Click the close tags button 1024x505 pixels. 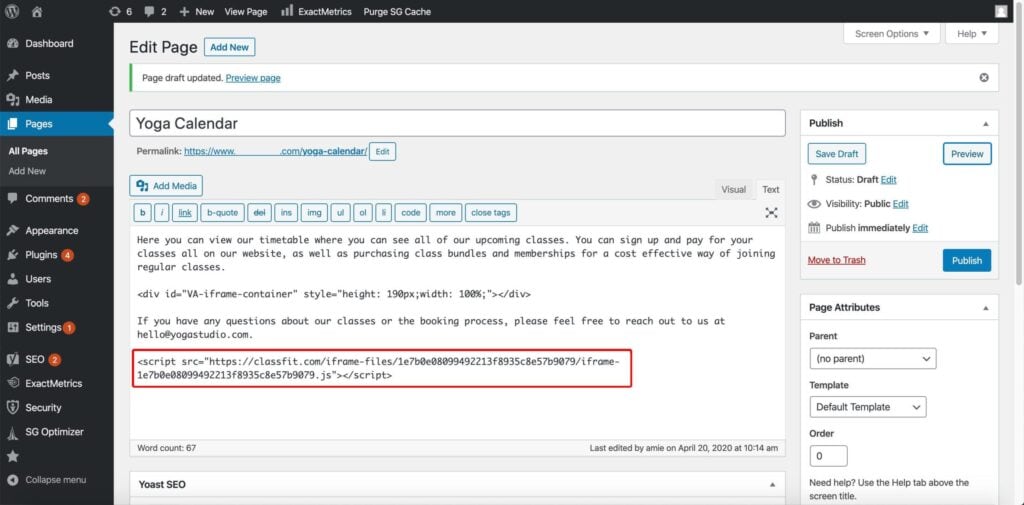point(492,212)
